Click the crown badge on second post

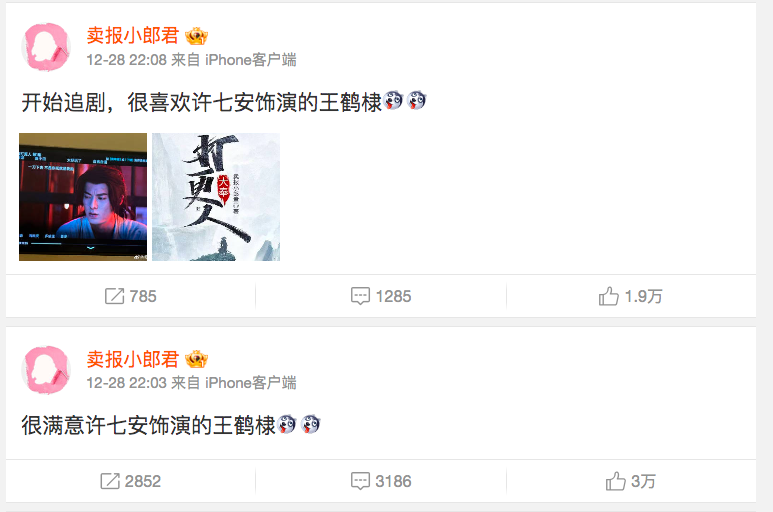[196, 359]
